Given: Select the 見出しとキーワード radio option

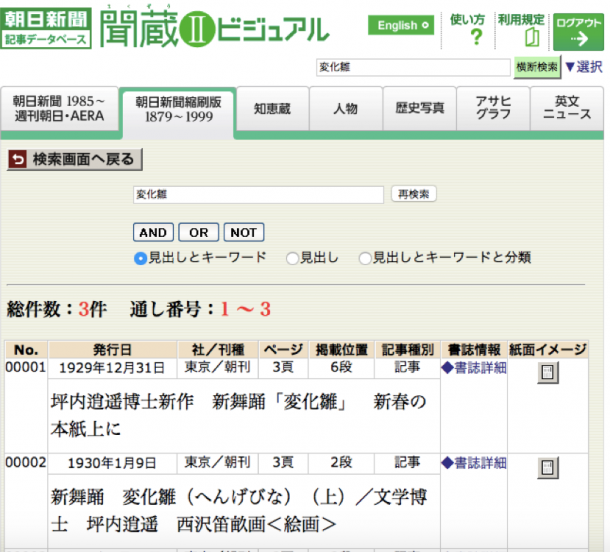Looking at the screenshot, I should [x=140, y=258].
